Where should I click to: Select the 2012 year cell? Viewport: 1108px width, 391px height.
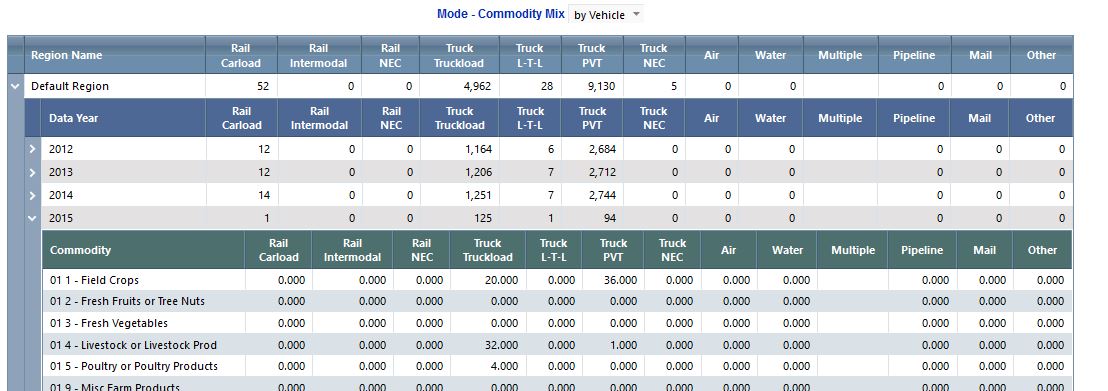pos(124,149)
